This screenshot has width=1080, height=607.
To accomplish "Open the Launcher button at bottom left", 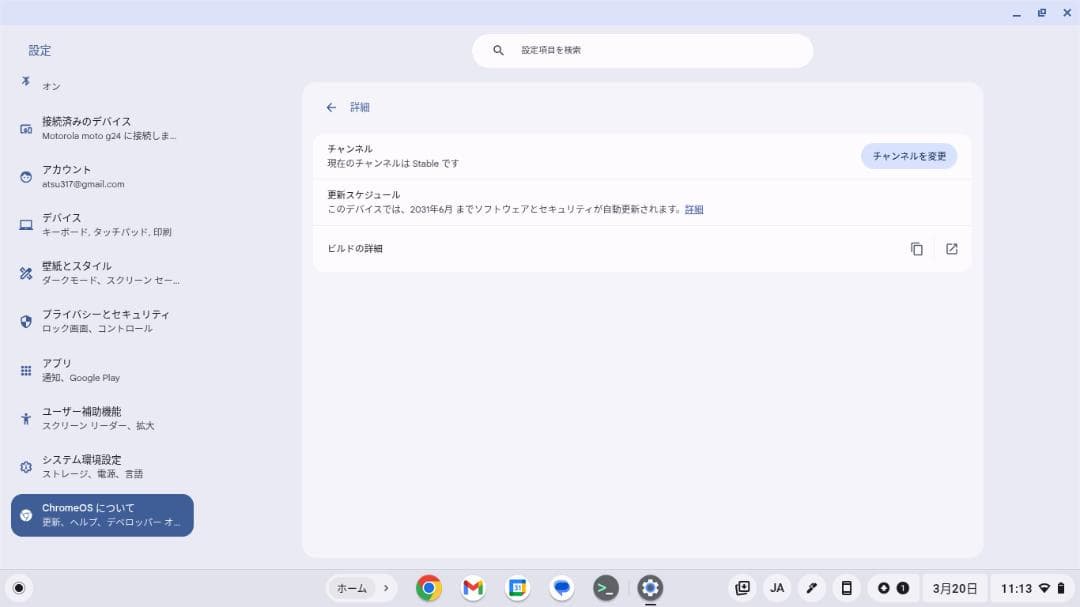I will pos(19,588).
